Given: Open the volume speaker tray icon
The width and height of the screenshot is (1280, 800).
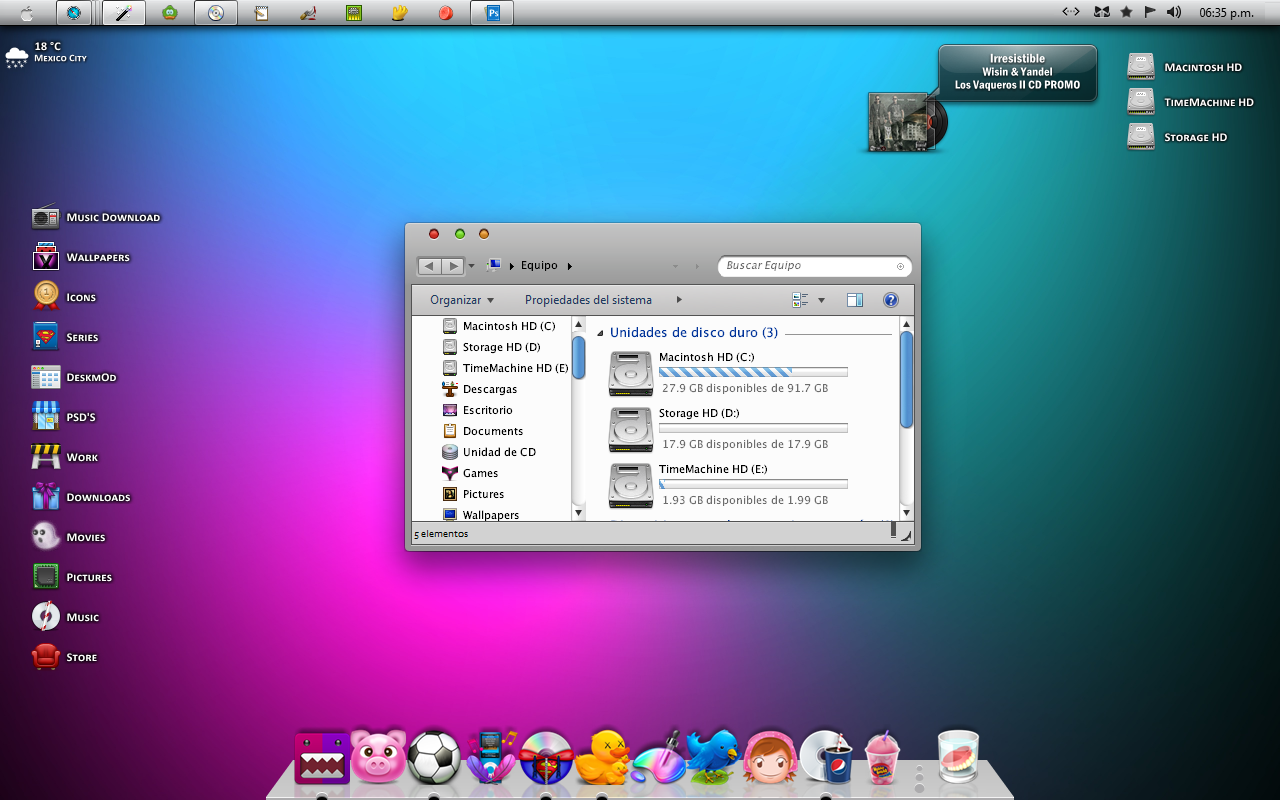Looking at the screenshot, I should pyautogui.click(x=1174, y=12).
